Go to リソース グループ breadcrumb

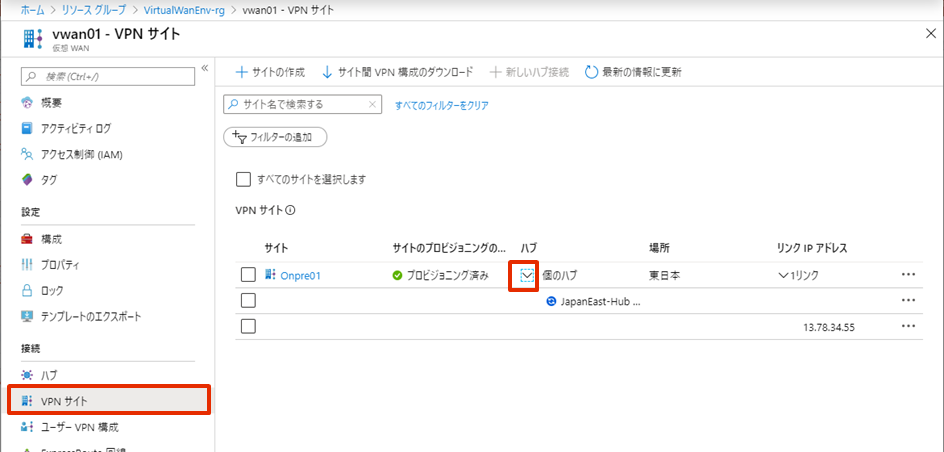[x=92, y=10]
